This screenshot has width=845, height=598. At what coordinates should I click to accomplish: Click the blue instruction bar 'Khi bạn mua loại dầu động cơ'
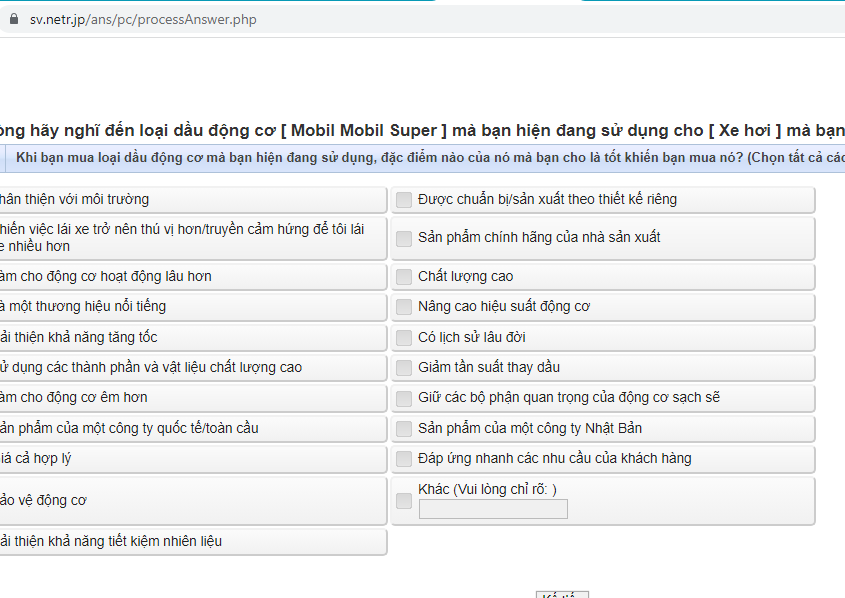(x=422, y=158)
